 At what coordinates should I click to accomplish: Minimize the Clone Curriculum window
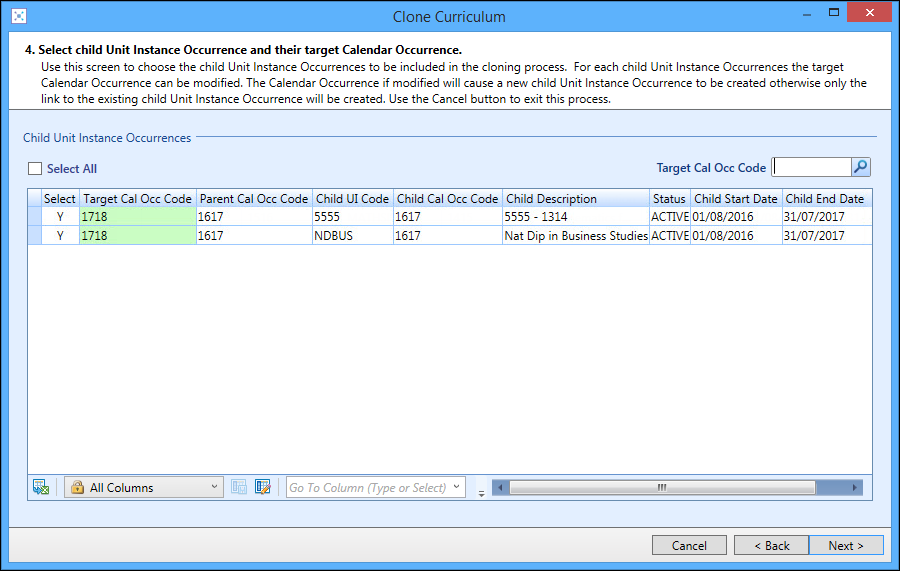coord(807,14)
